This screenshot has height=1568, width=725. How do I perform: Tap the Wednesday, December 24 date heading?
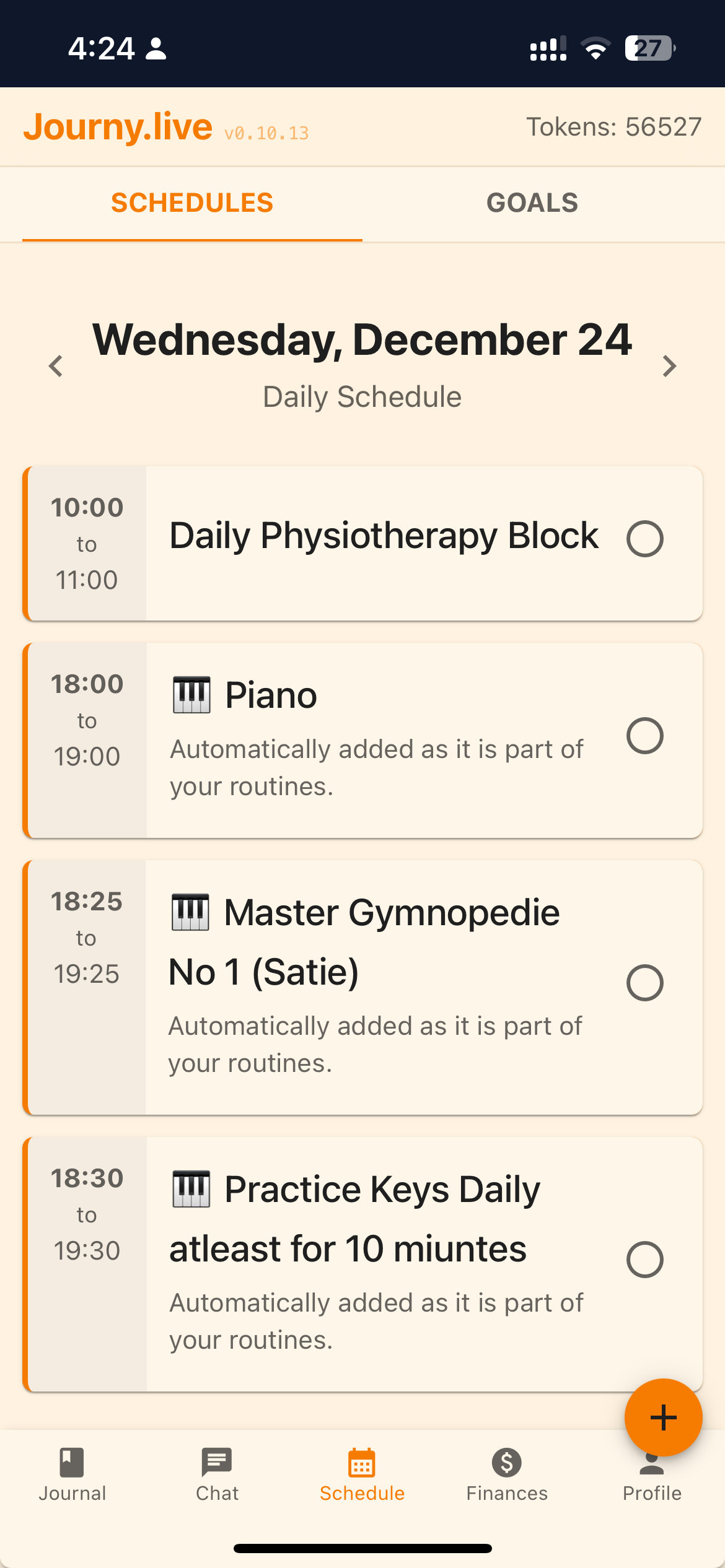(x=362, y=340)
